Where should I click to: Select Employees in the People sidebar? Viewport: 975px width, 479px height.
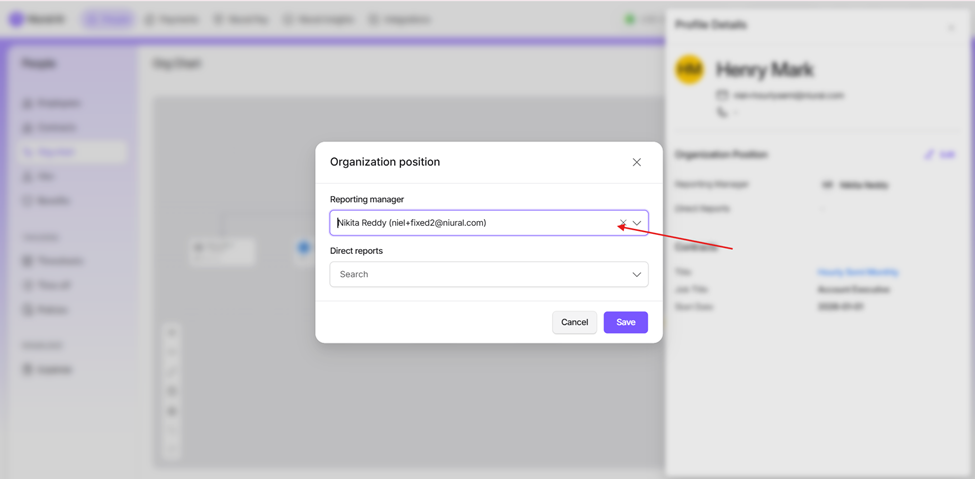point(59,103)
